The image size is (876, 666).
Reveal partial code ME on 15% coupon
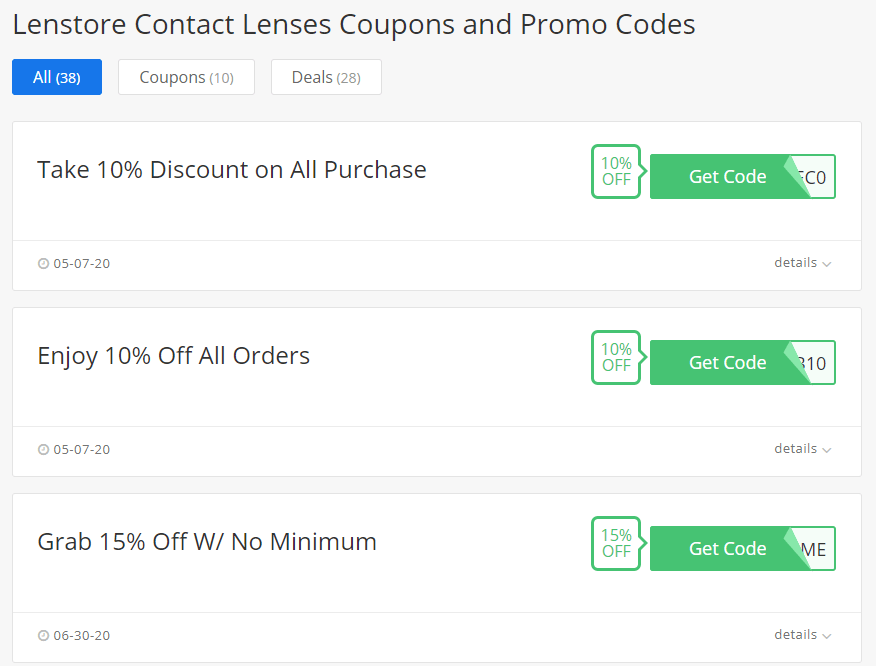coord(816,549)
